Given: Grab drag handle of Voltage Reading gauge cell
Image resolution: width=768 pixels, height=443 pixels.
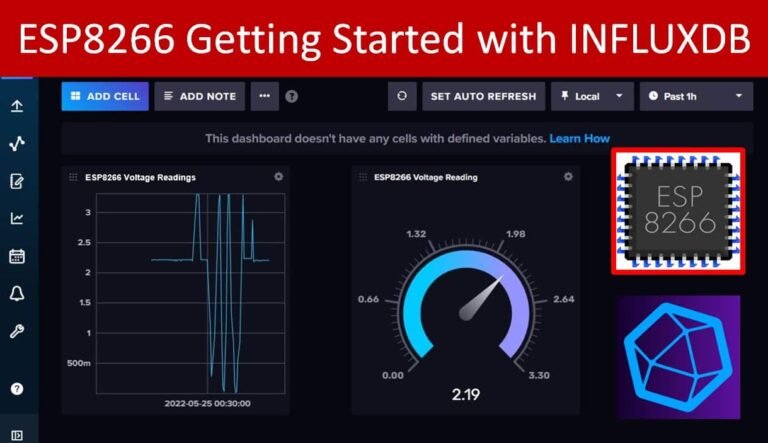Looking at the screenshot, I should 362,177.
